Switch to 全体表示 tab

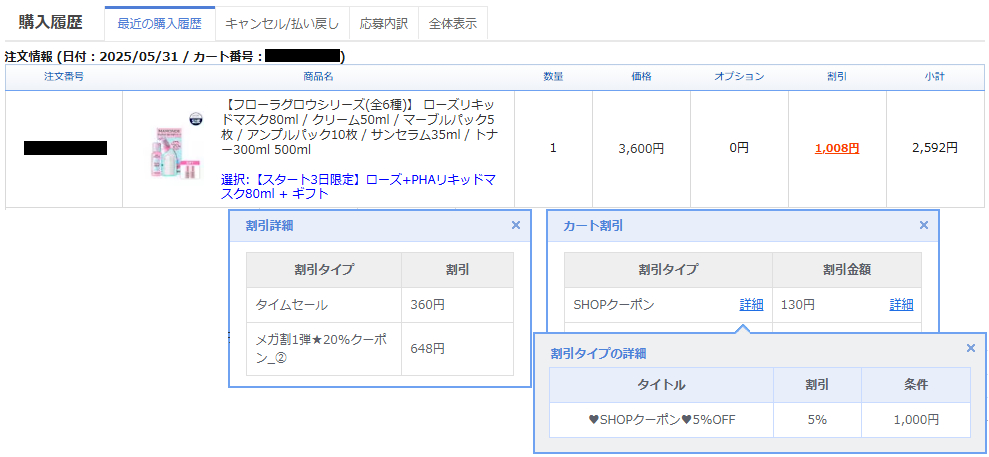[453, 24]
